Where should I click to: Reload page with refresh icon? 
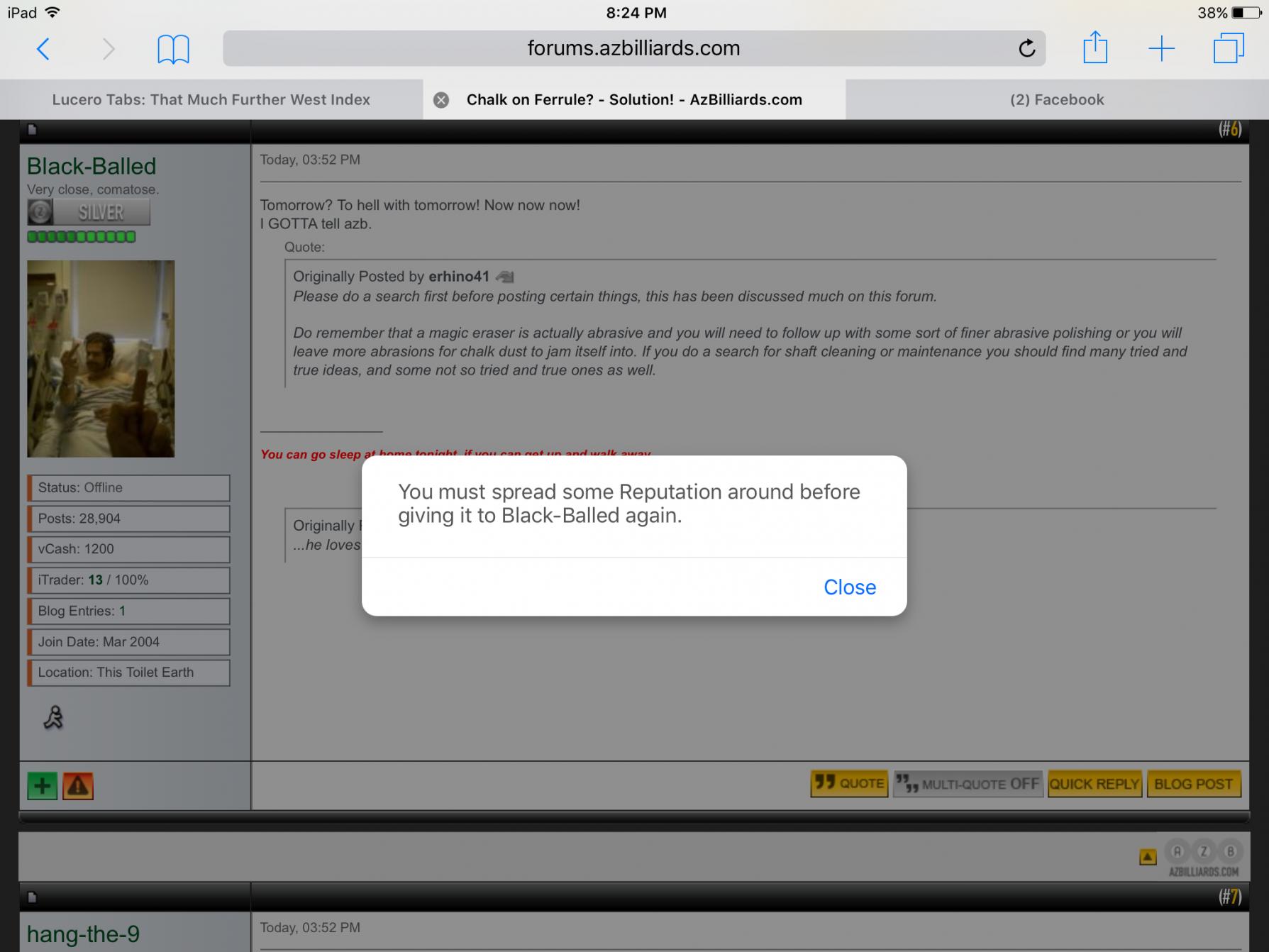click(1026, 49)
